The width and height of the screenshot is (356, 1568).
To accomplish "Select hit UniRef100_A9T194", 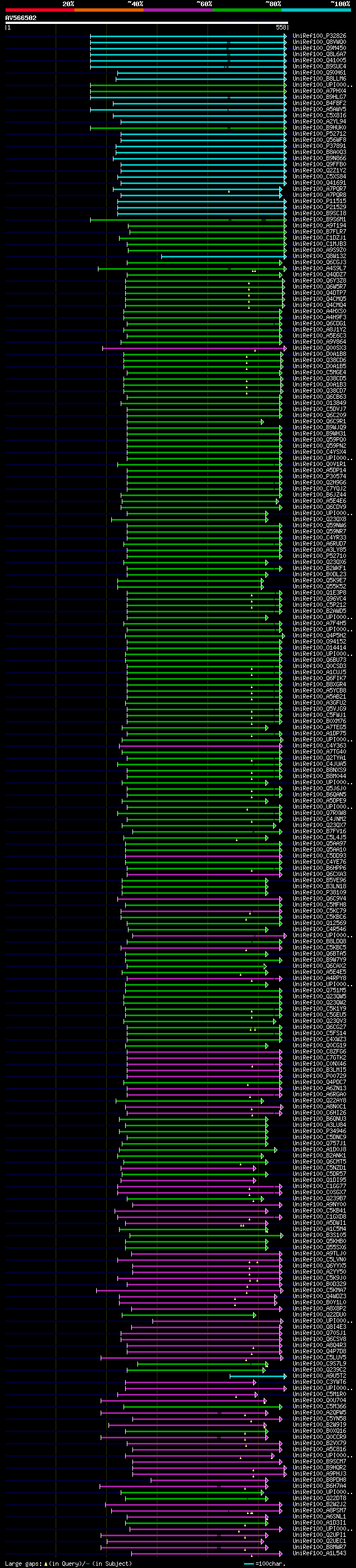I will tap(319, 225).
